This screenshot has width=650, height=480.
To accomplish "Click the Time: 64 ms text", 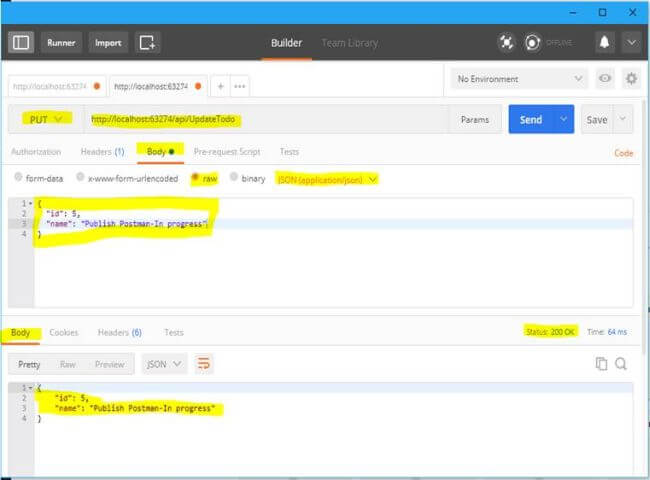I will [x=607, y=332].
